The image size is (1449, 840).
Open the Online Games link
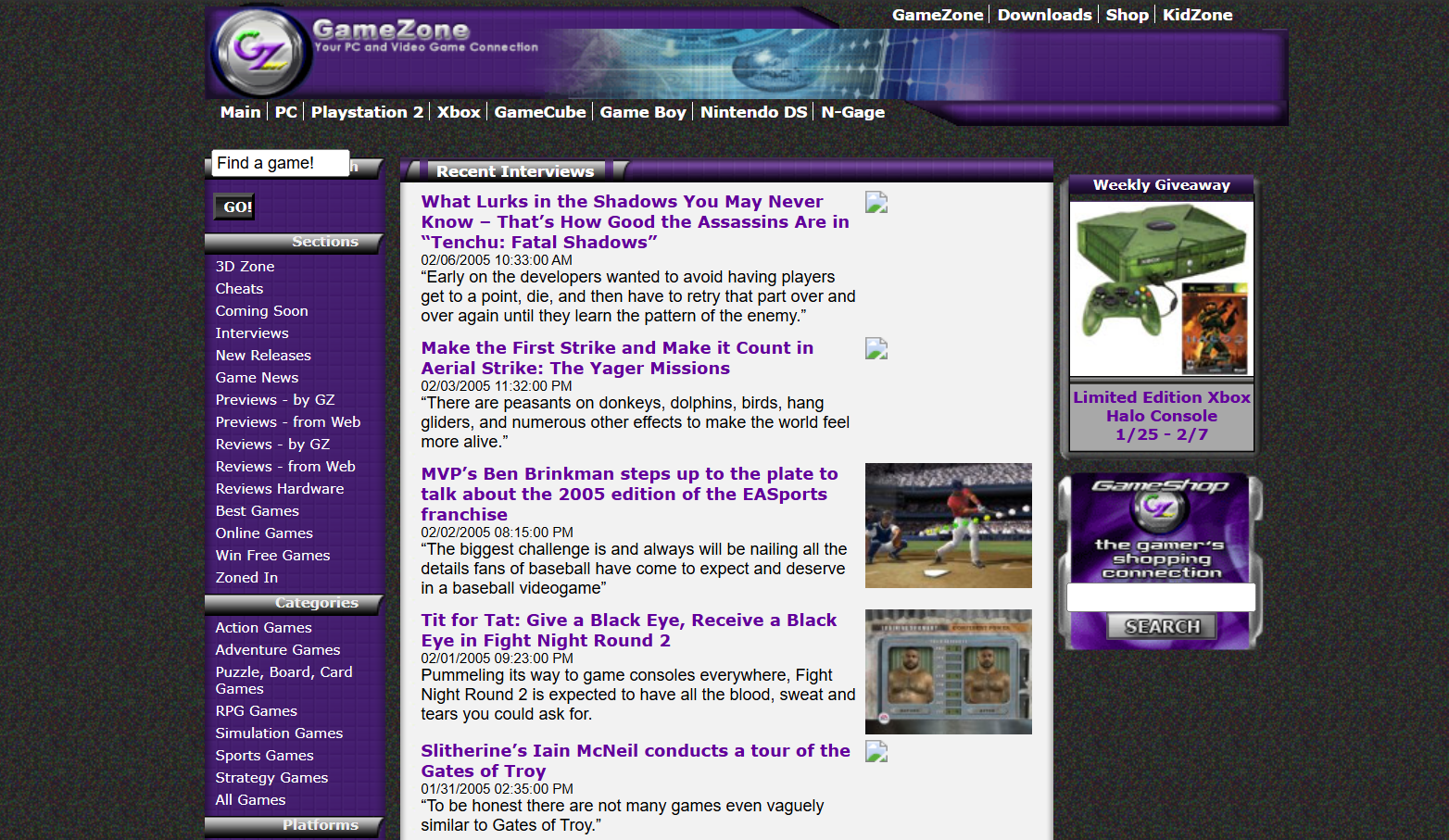pyautogui.click(x=264, y=533)
